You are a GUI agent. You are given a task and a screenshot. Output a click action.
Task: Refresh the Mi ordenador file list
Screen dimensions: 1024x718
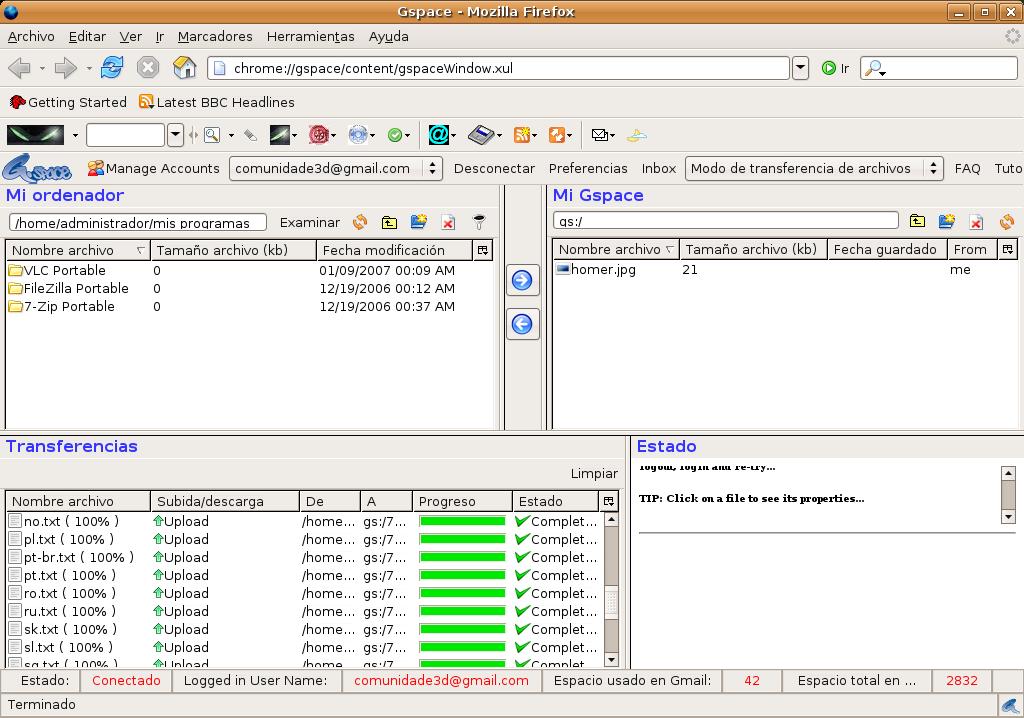[x=360, y=222]
